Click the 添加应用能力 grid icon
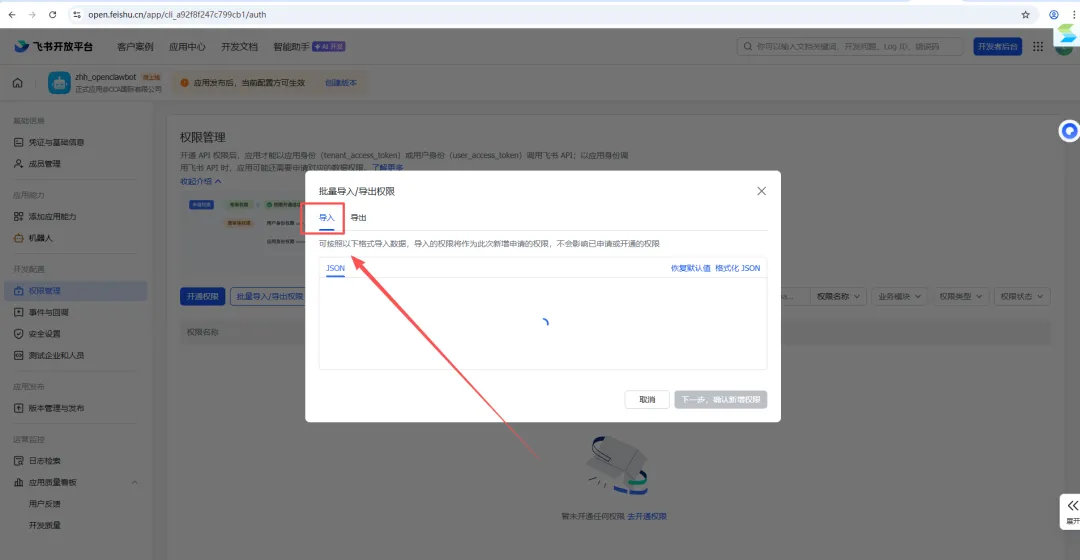The image size is (1080, 560). [x=19, y=216]
